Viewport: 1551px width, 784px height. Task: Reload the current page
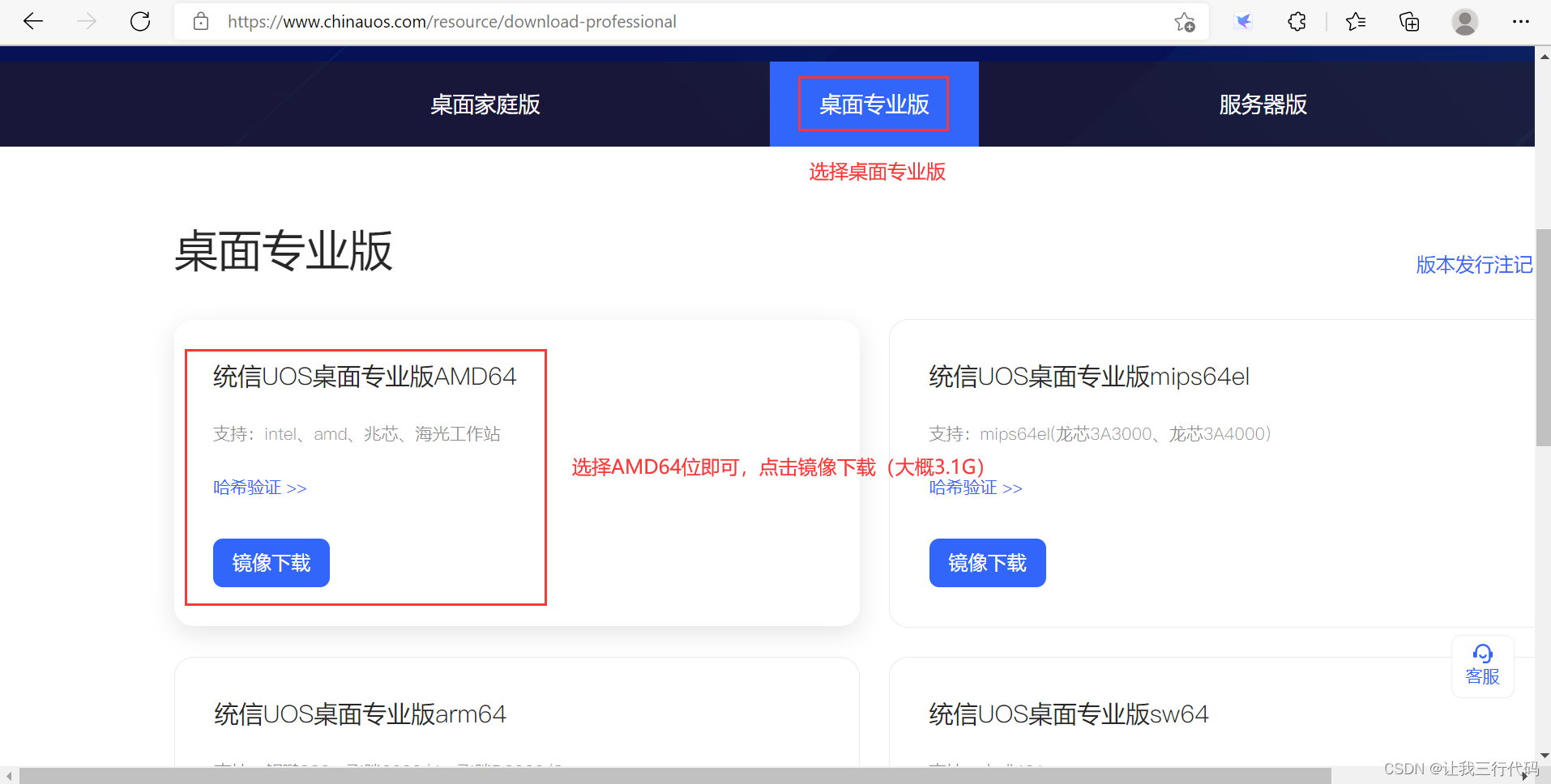[140, 22]
